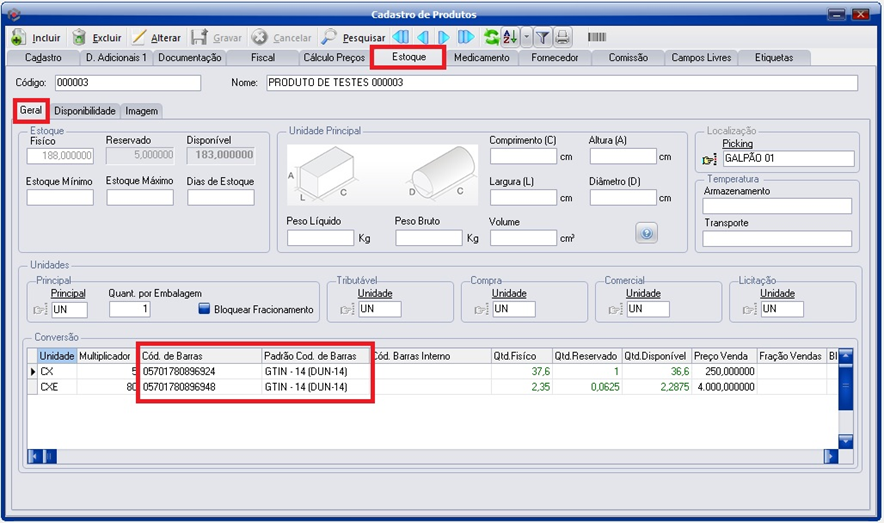Screen dimensions: 884x523
Task: Open Pesquisar search with magnifier
Action: [353, 37]
